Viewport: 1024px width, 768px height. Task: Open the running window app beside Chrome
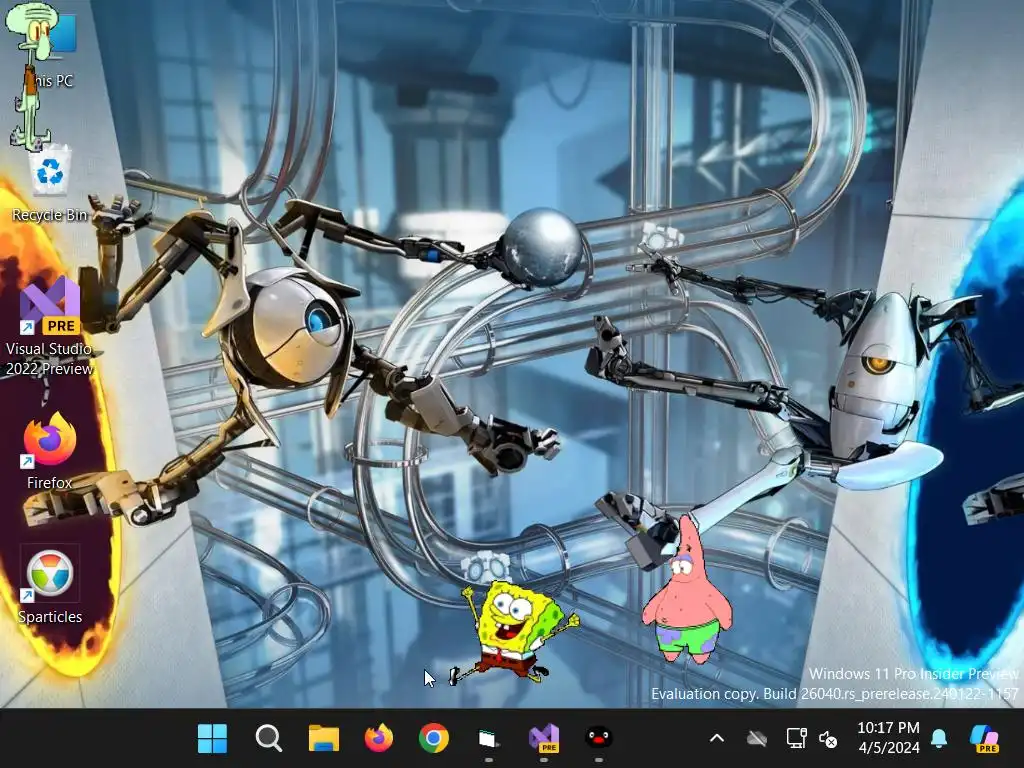click(x=488, y=739)
